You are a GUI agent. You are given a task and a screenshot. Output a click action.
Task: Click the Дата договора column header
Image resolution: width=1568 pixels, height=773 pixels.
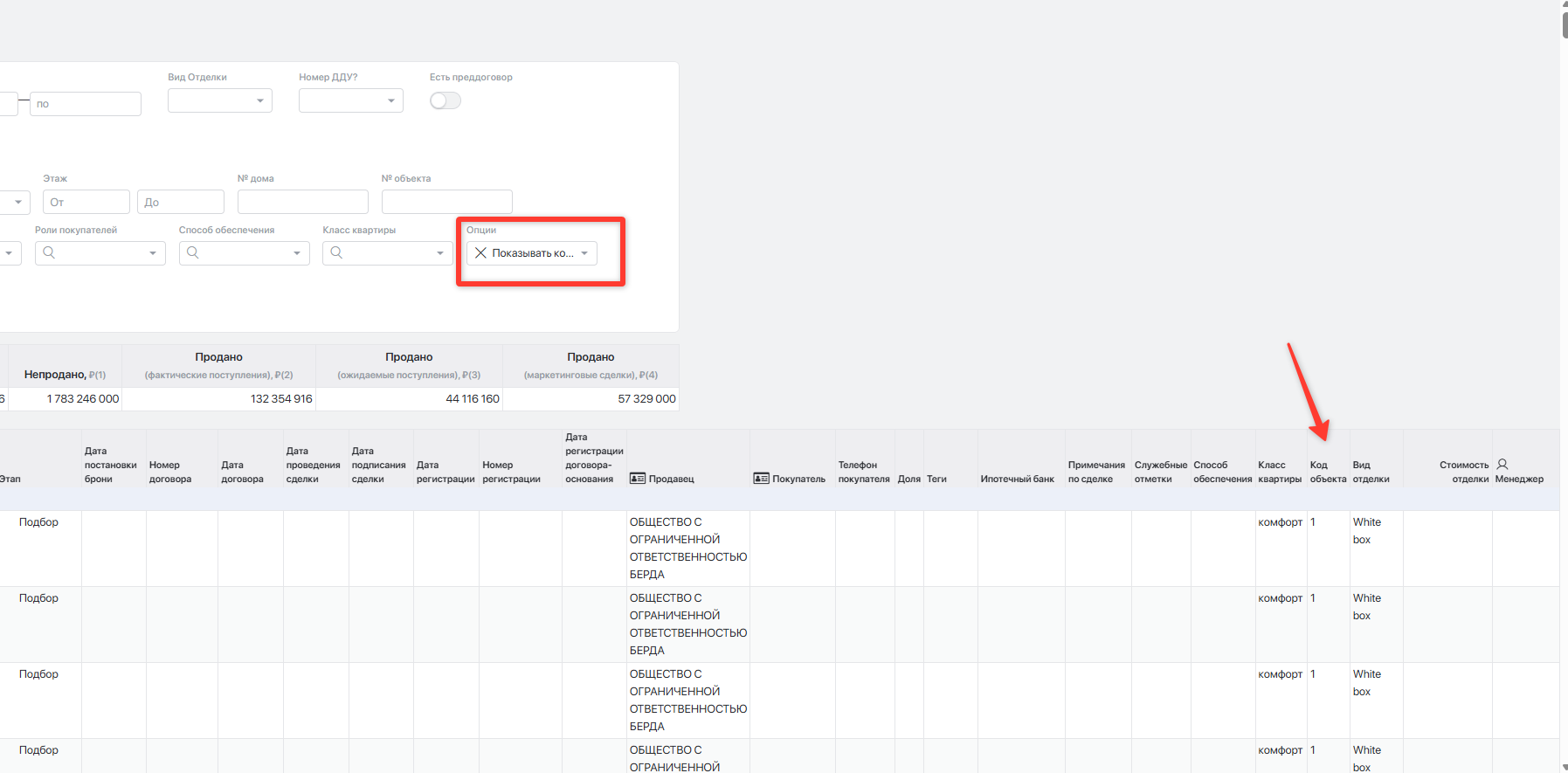pyautogui.click(x=242, y=472)
